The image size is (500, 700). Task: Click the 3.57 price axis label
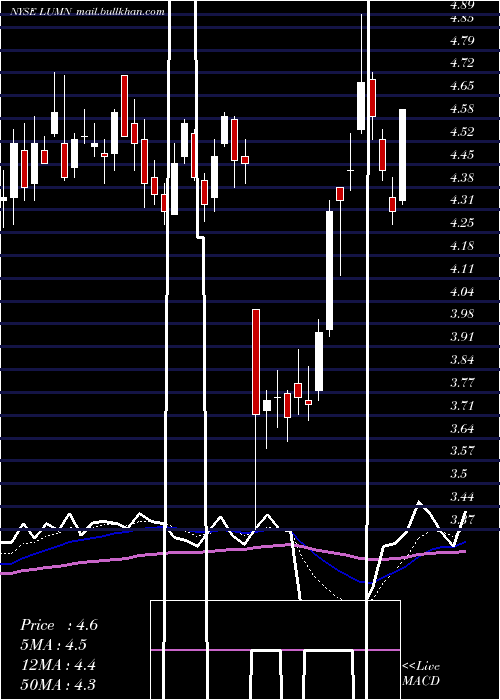click(462, 450)
